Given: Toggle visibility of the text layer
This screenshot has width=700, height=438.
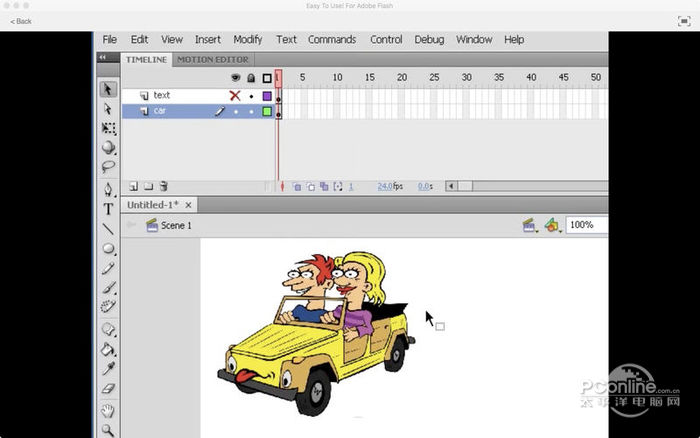Looking at the screenshot, I should click(236, 96).
